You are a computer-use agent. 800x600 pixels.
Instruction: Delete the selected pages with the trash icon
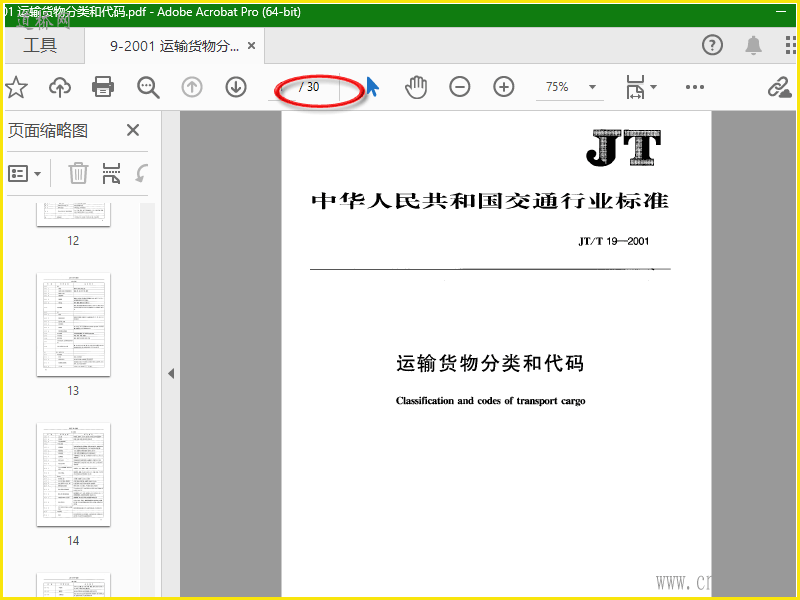point(78,173)
